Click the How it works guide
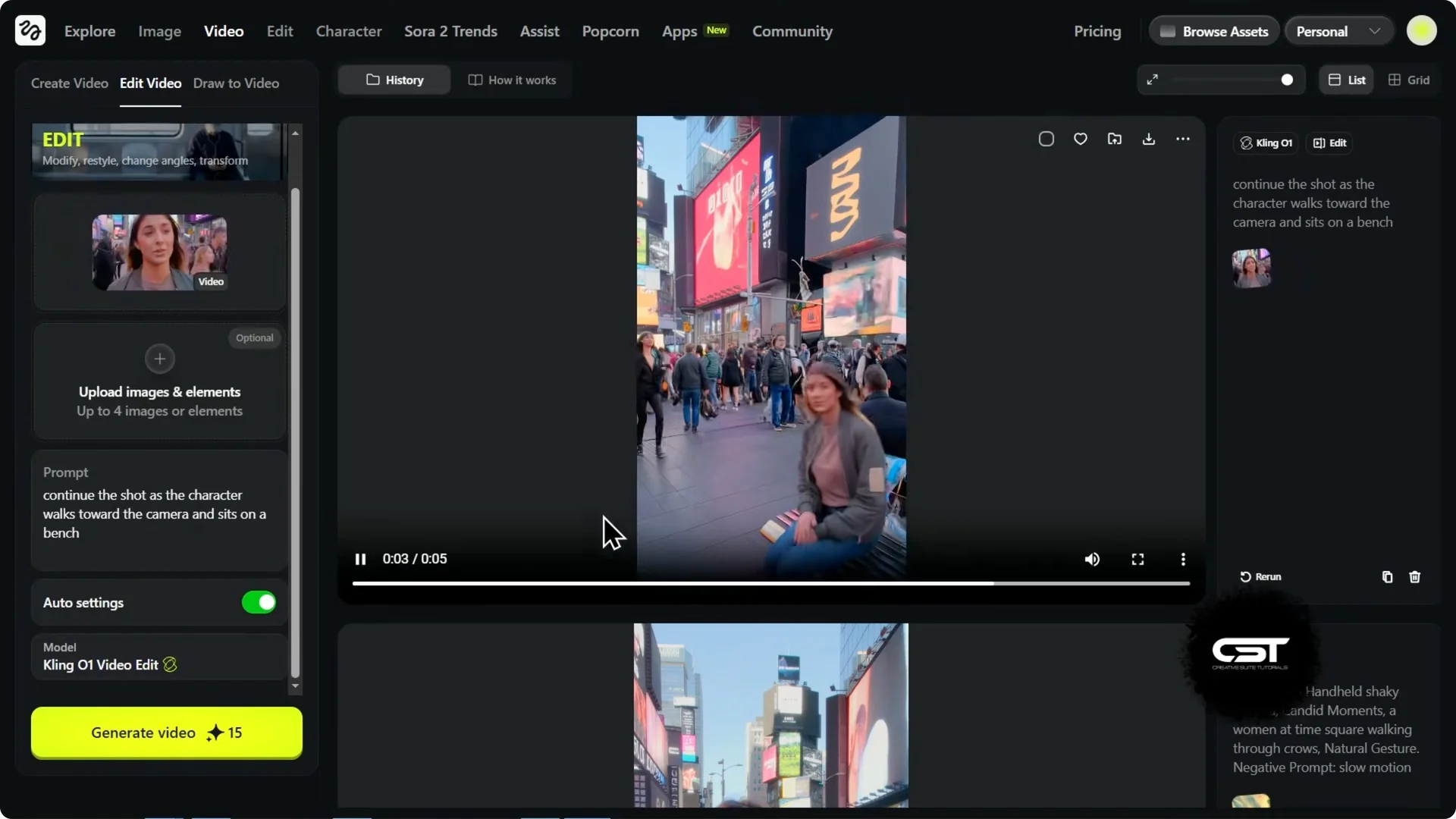The width and height of the screenshot is (1456, 819). [512, 80]
